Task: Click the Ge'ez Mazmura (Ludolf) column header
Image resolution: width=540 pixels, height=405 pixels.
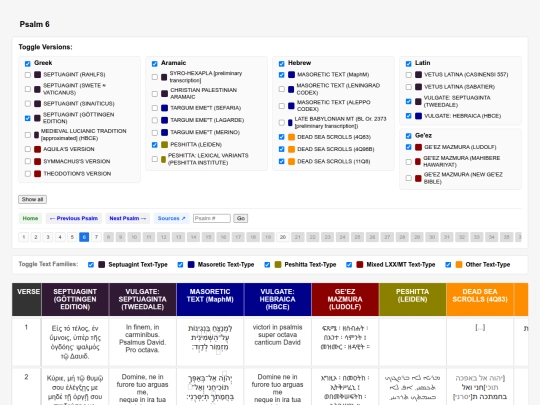Action: (345, 299)
